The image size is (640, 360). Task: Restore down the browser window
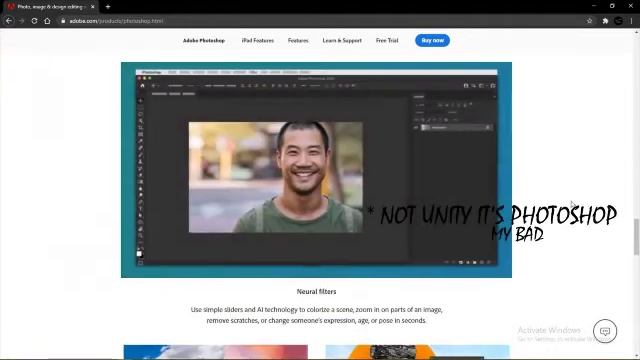(612, 6)
